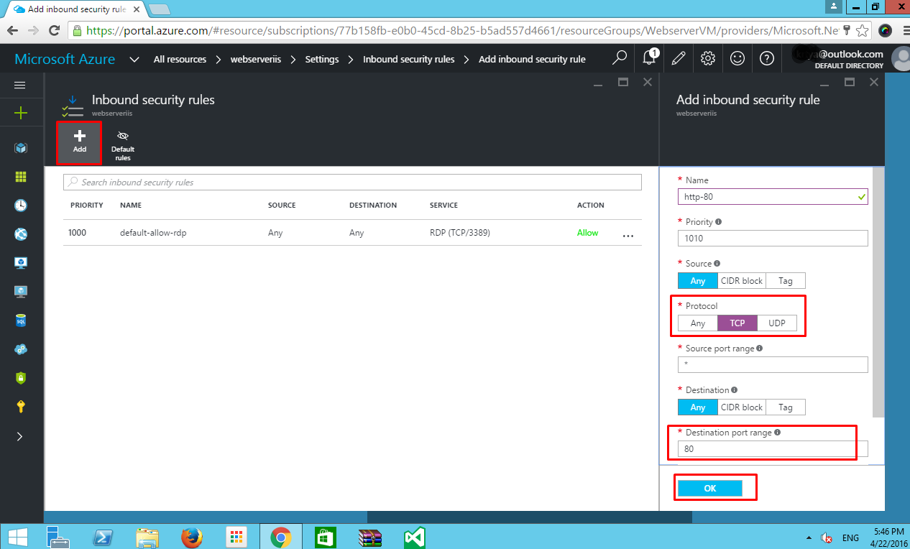Click the blade vertical scrollbar
Screen dimensions: 910x549
(x=878, y=292)
